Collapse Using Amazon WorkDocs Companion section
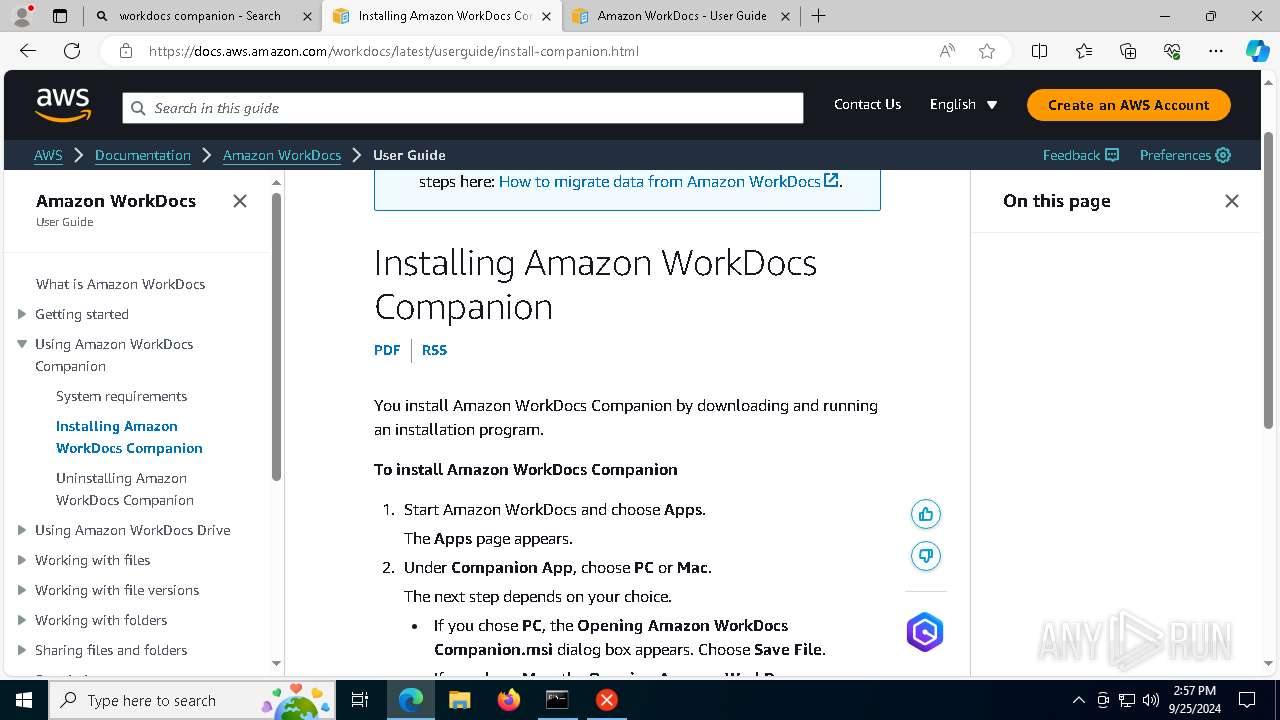The image size is (1280, 720). coord(22,344)
